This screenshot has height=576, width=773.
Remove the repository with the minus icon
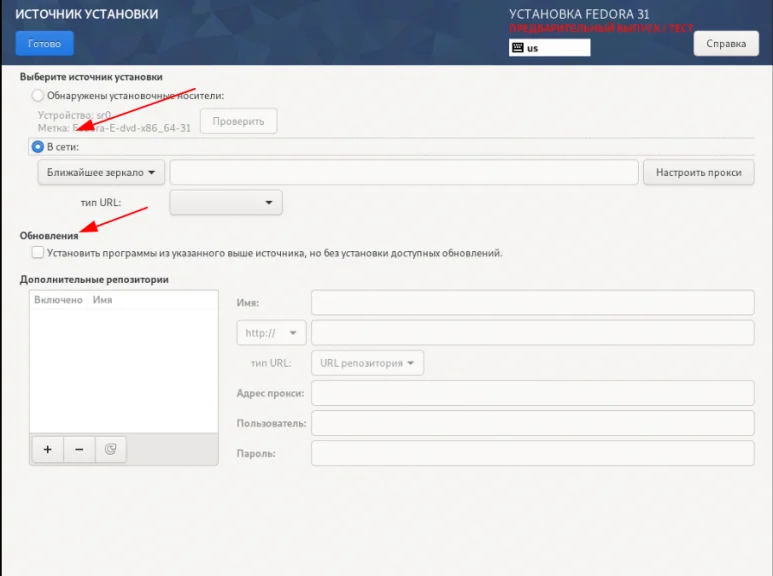pos(79,449)
